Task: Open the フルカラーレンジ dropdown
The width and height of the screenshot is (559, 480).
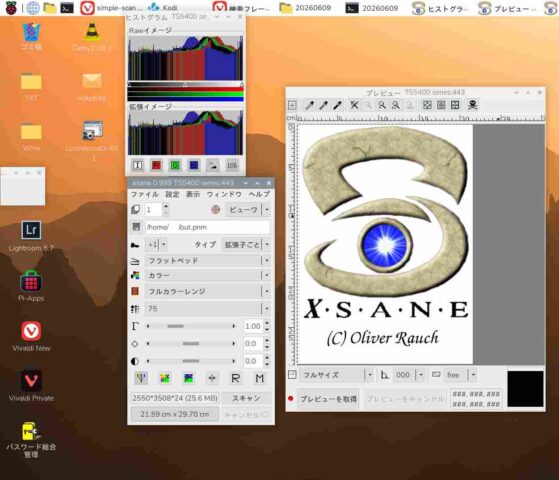Action: [x=207, y=291]
